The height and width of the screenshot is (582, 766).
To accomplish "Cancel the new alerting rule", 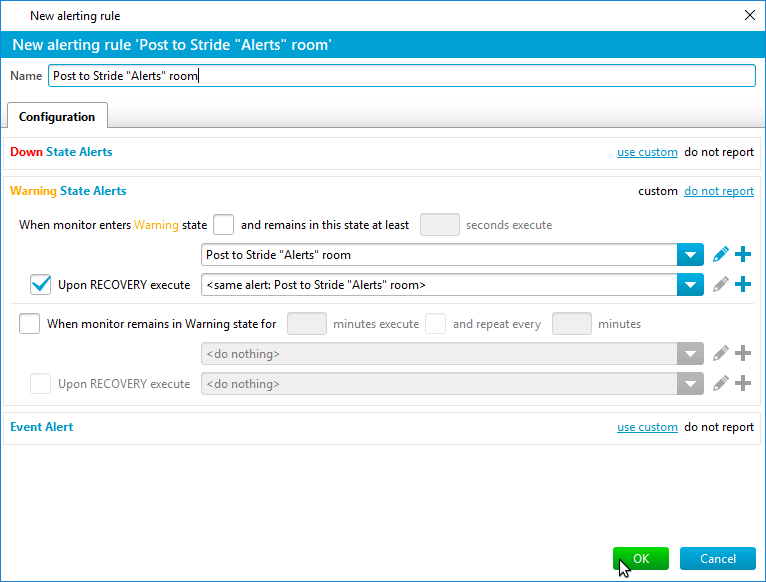I will point(718,559).
